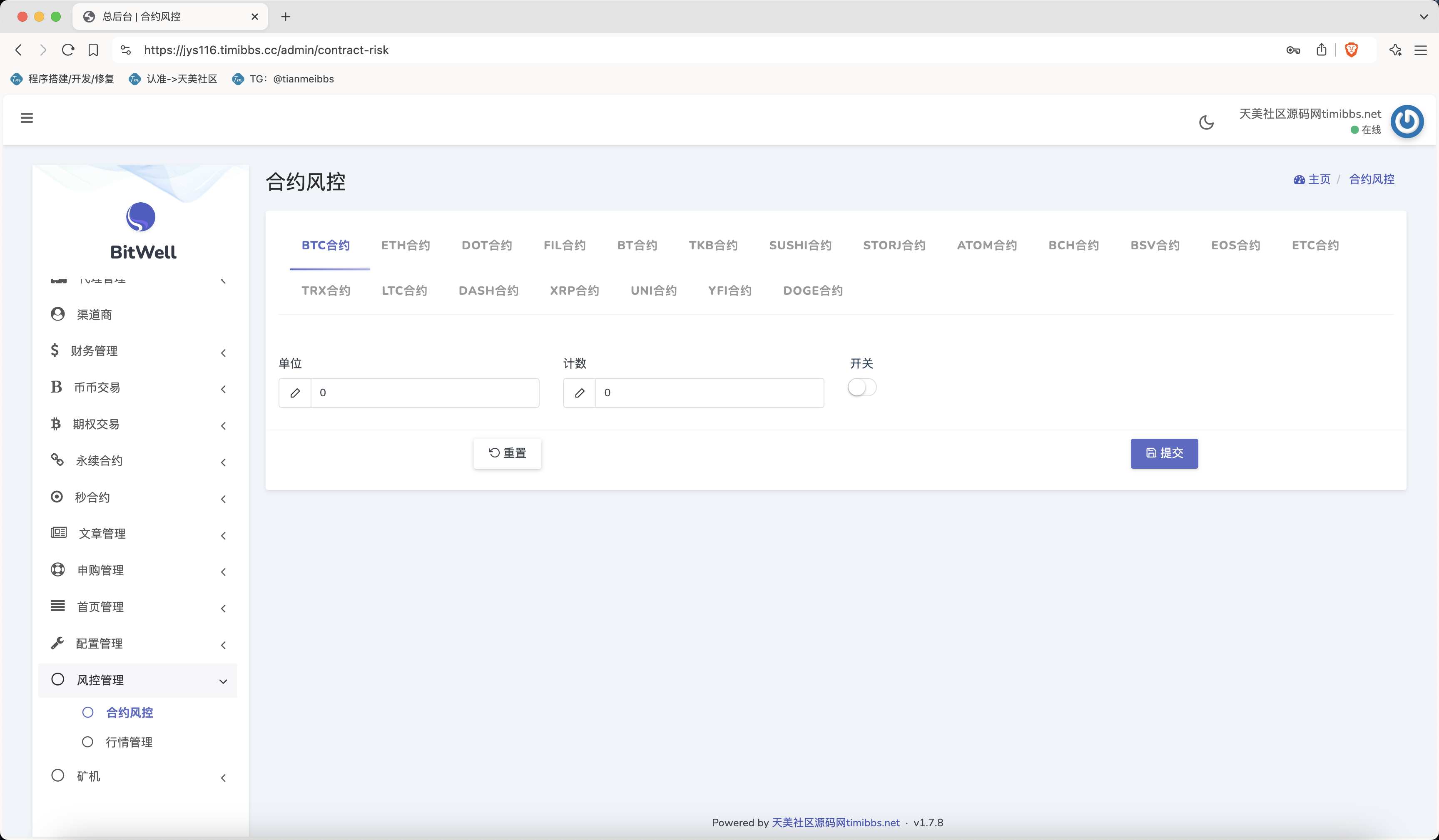This screenshot has height=840, width=1439.
Task: Click the browser address bar URL
Action: tap(266, 50)
